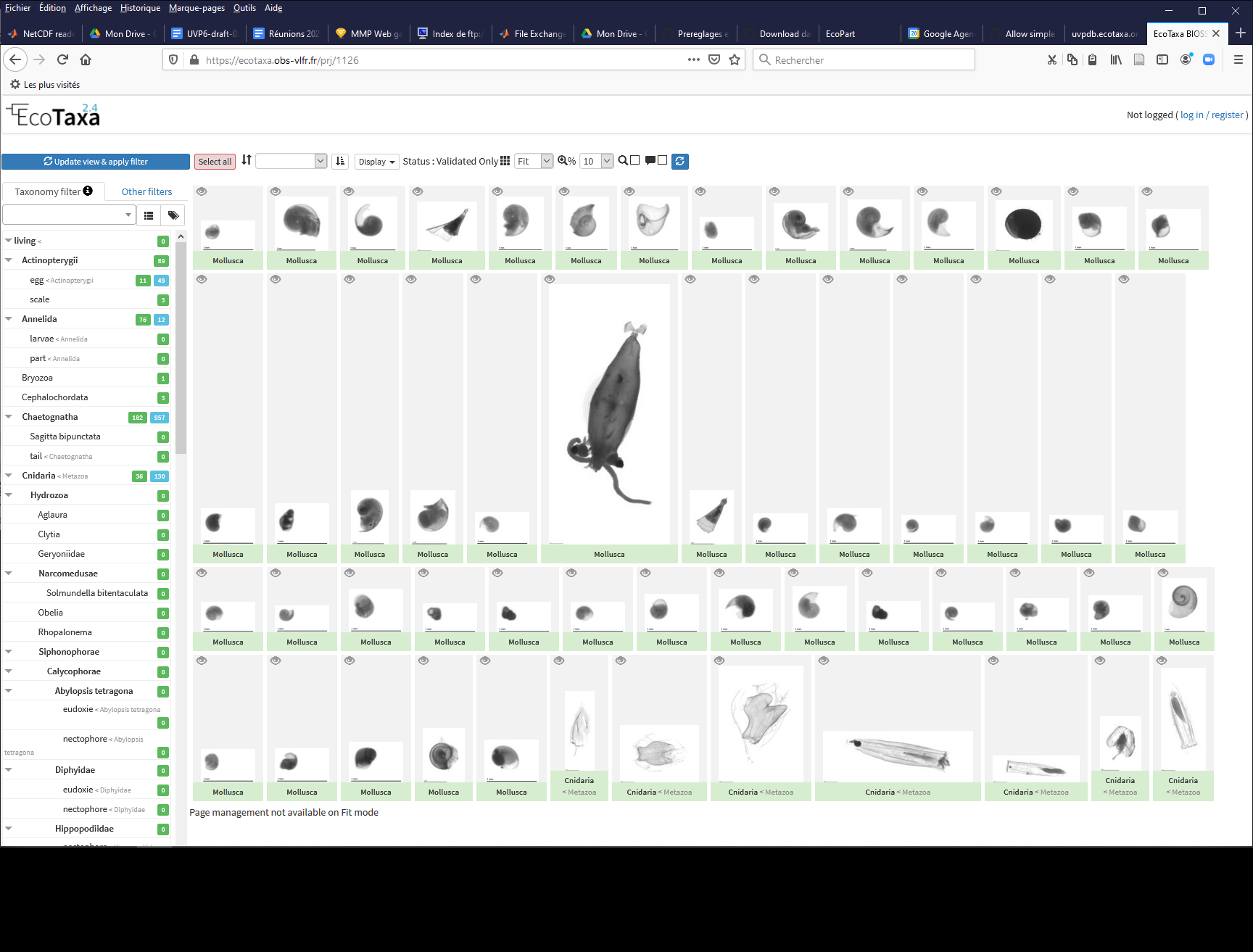The width and height of the screenshot is (1253, 952).
Task: Click the Select all button
Action: click(215, 161)
